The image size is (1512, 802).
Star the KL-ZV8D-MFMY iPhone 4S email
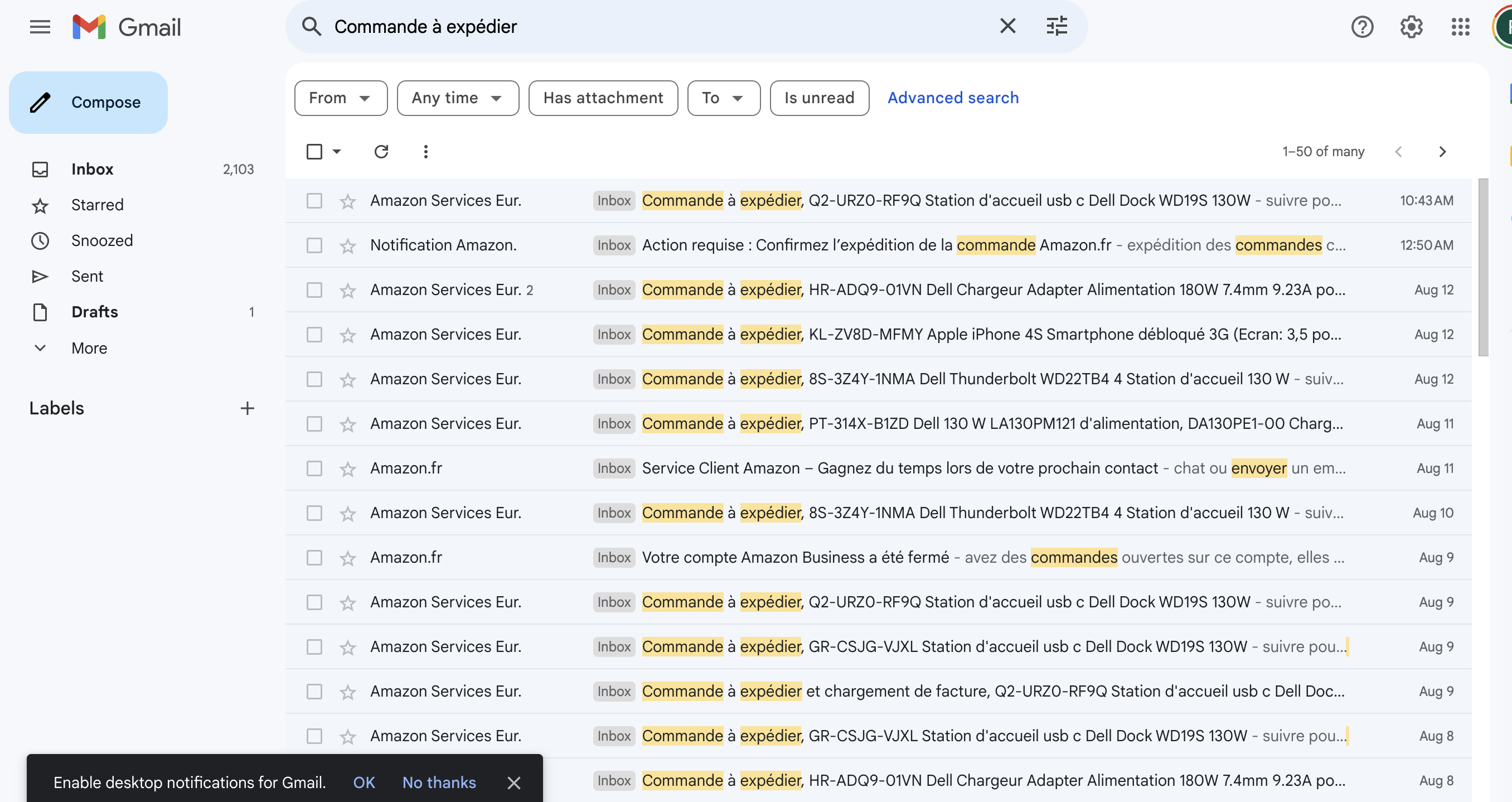pyautogui.click(x=348, y=335)
